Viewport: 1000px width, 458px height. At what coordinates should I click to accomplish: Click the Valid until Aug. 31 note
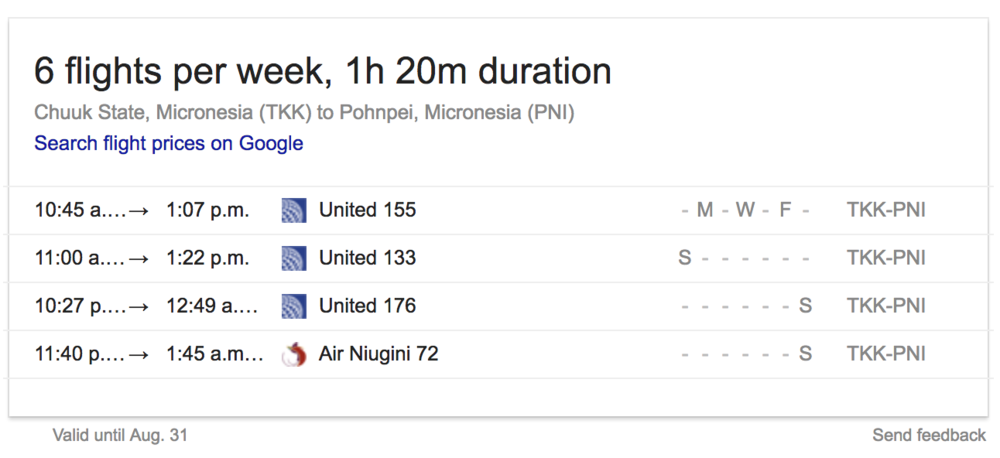(120, 435)
